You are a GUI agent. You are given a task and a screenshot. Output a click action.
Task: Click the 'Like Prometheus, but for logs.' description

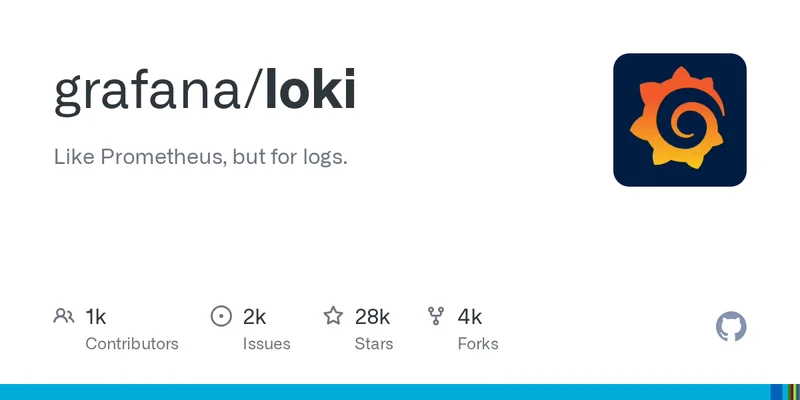click(x=201, y=157)
